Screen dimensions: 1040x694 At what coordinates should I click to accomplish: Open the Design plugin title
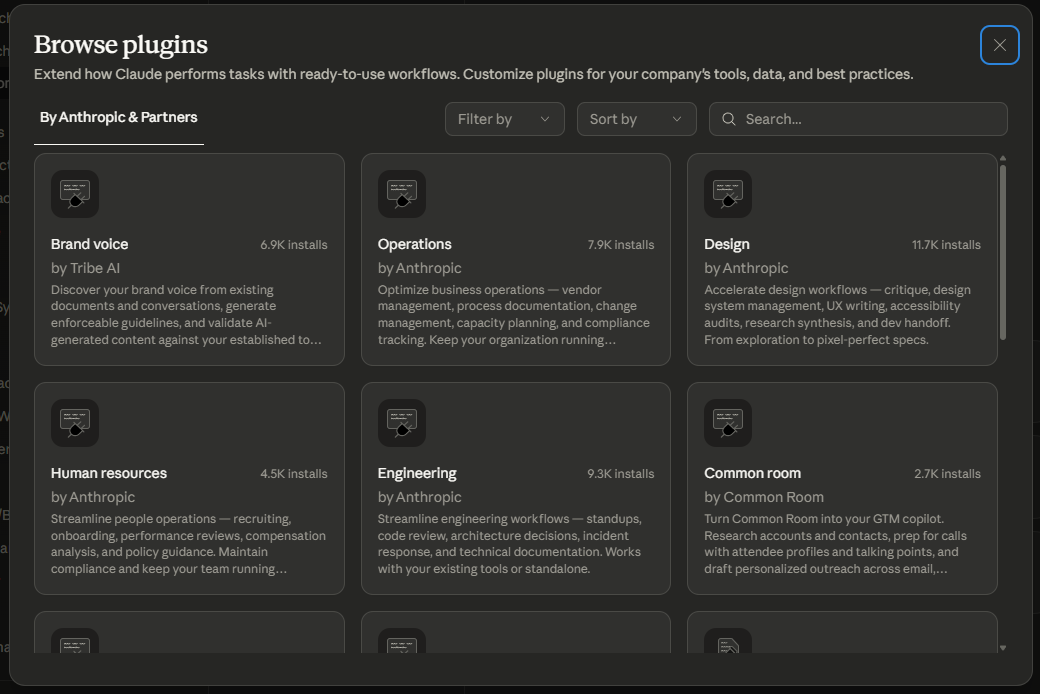727,244
